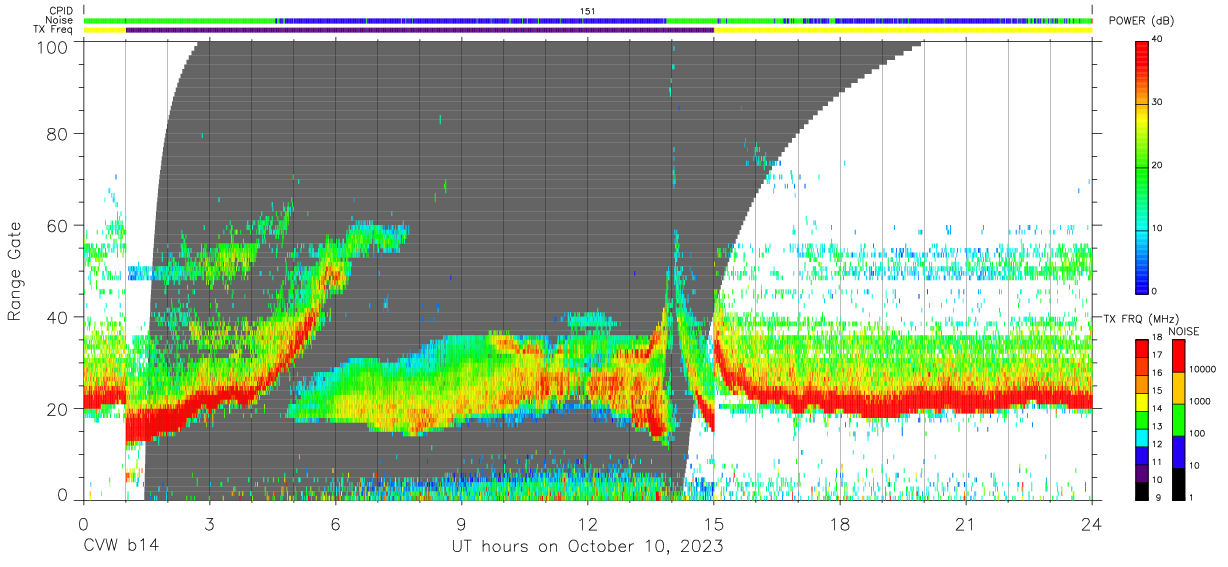The width and height of the screenshot is (1228, 567).
Task: Click the NOISE colorbar legend
Action: (x=1179, y=419)
